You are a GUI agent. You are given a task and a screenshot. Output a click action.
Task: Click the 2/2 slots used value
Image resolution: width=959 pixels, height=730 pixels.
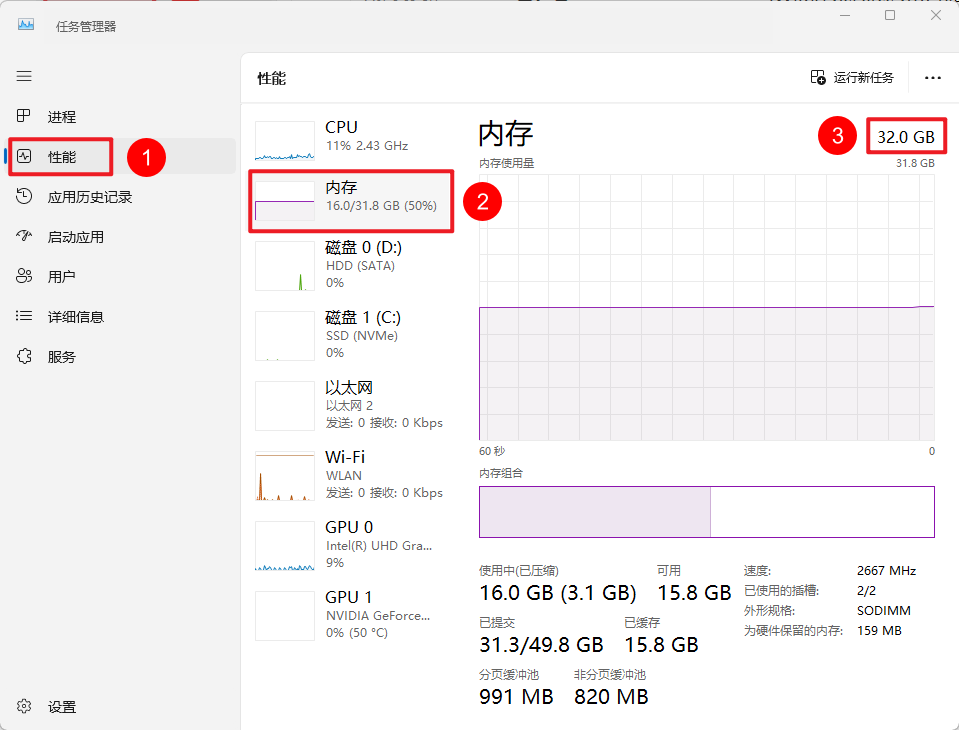tap(866, 591)
